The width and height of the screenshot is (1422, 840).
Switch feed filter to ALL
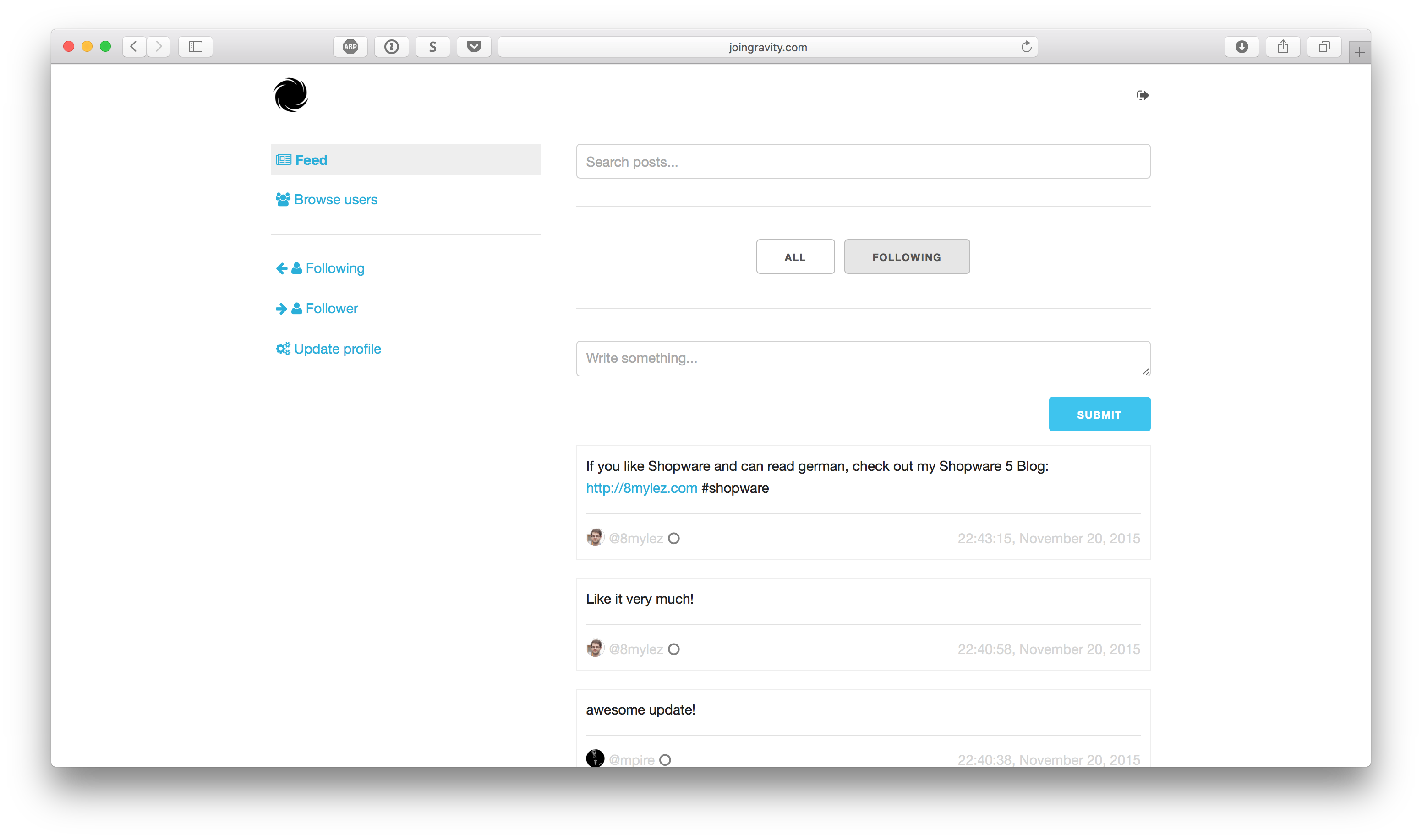(795, 257)
